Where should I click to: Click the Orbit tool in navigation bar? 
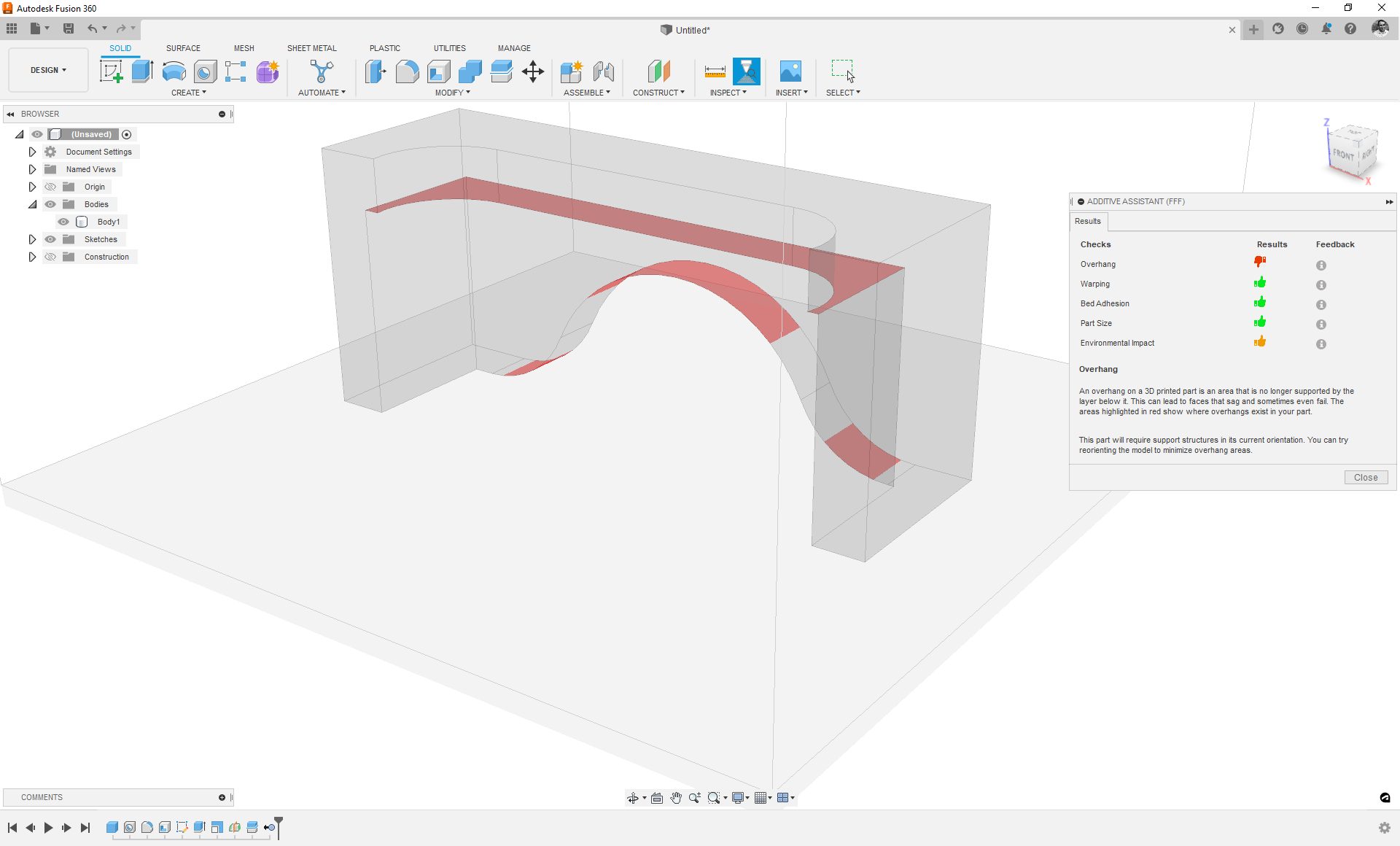[x=633, y=797]
